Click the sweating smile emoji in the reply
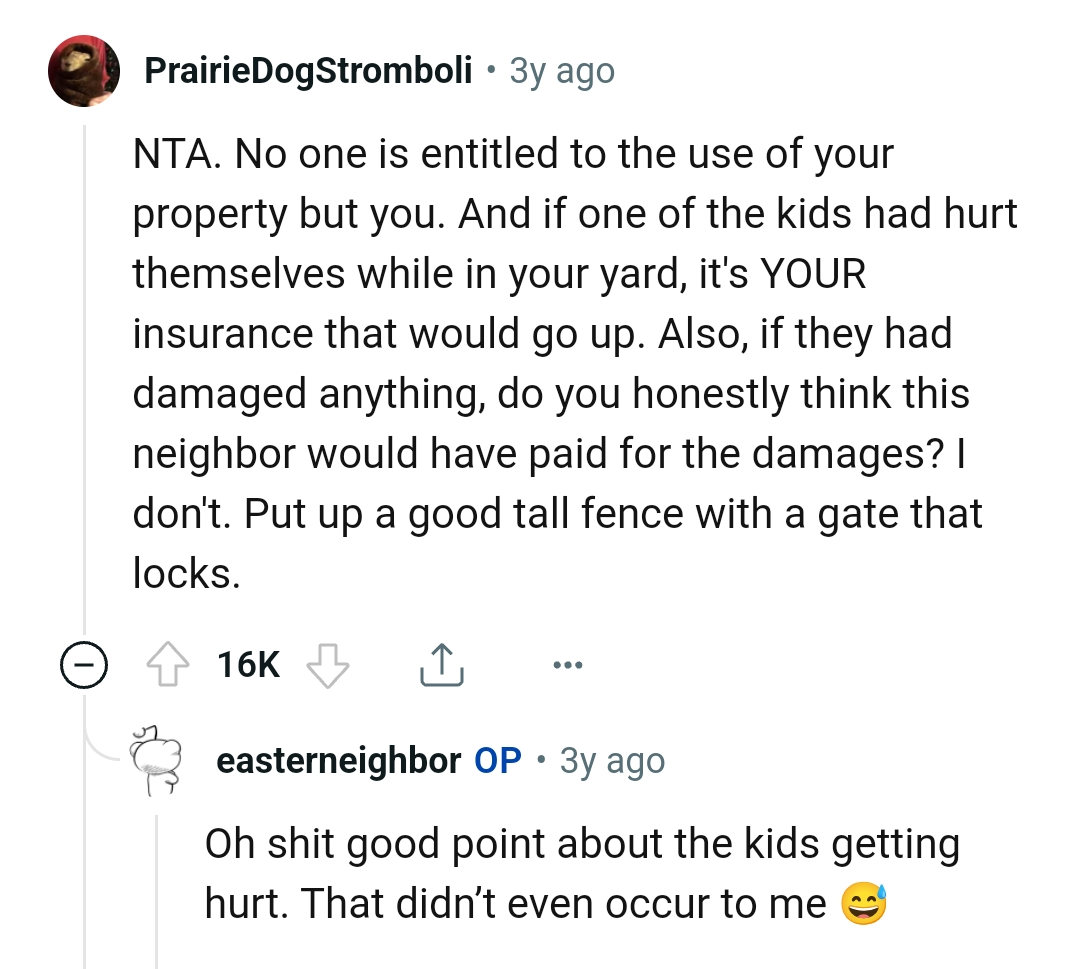 [862, 903]
